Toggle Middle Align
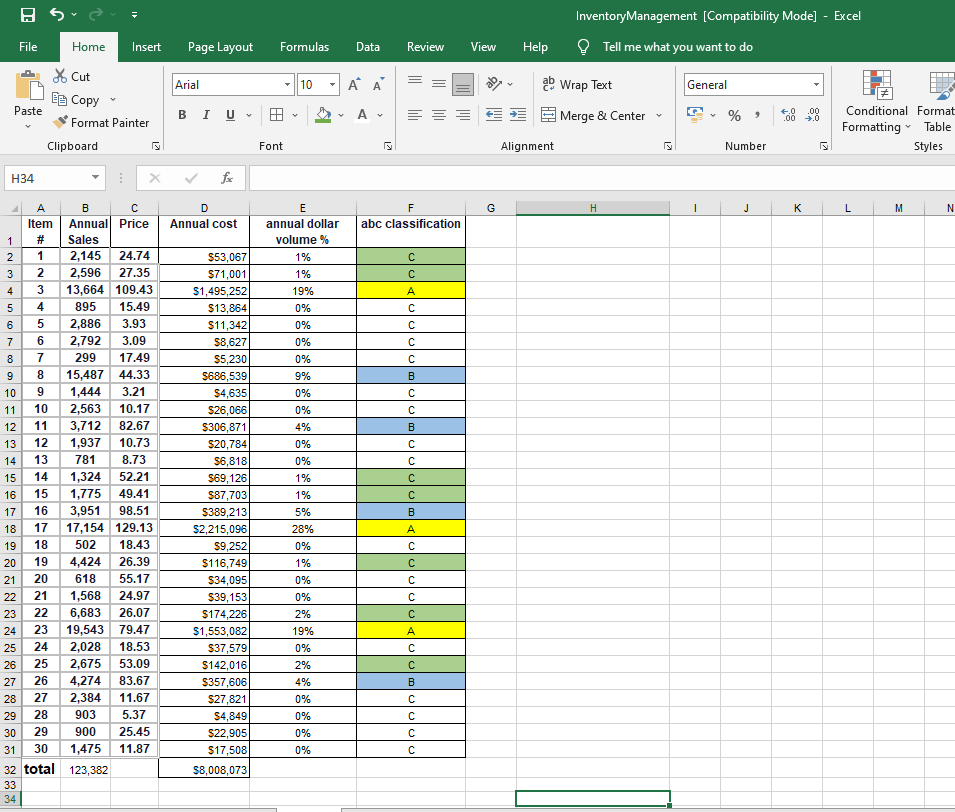The image size is (955, 812). [439, 84]
